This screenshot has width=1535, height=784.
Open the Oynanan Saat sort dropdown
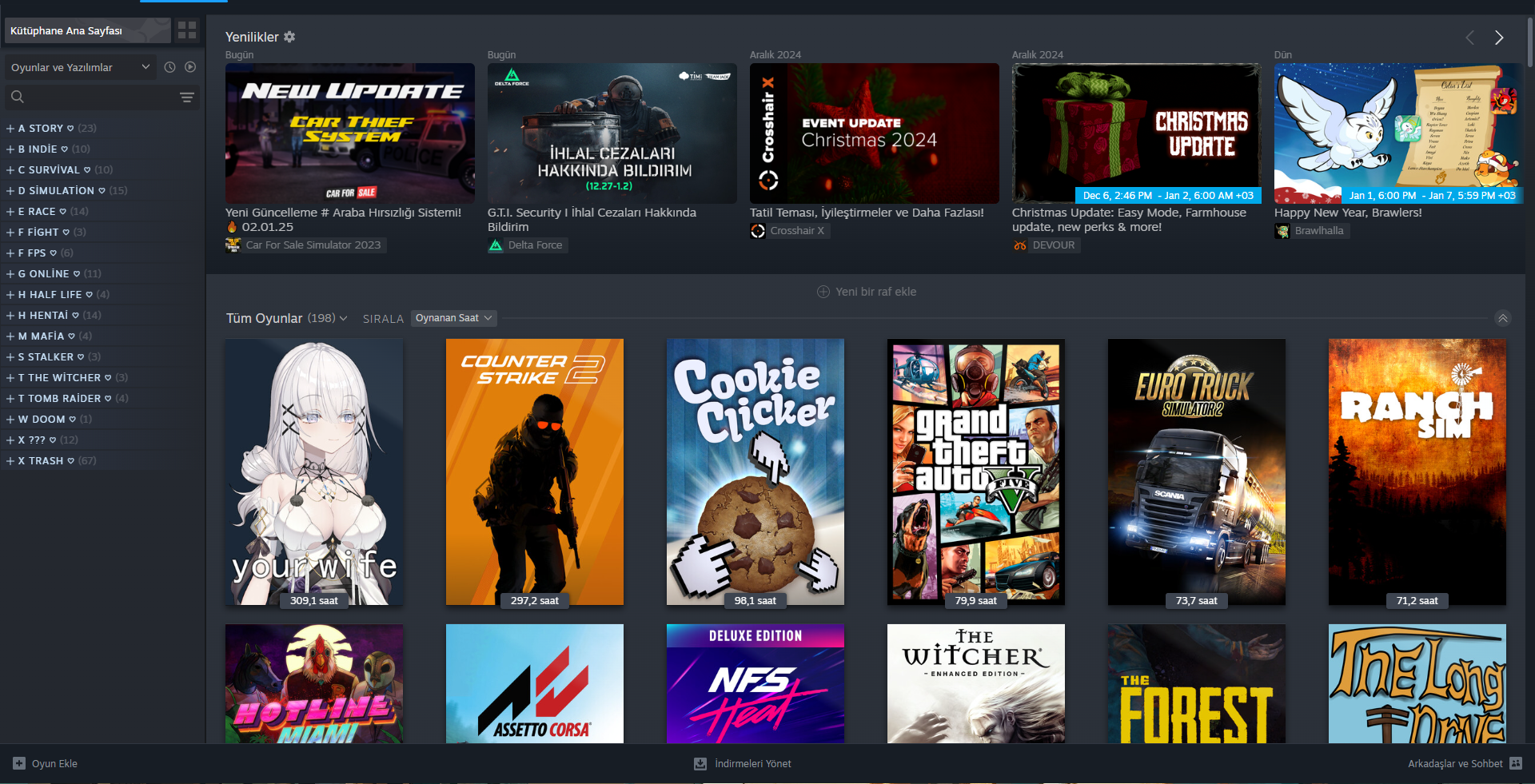(453, 318)
